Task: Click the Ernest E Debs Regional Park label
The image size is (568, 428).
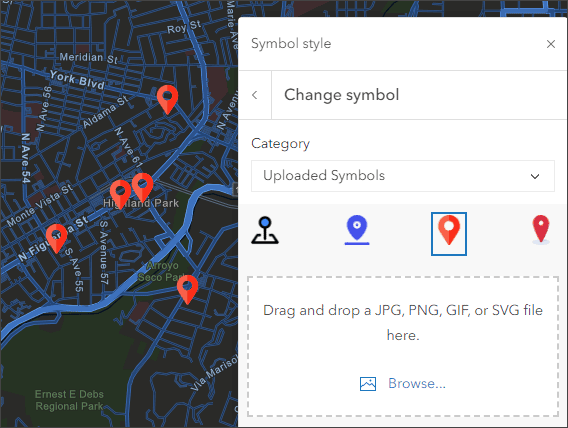Action: click(69, 400)
